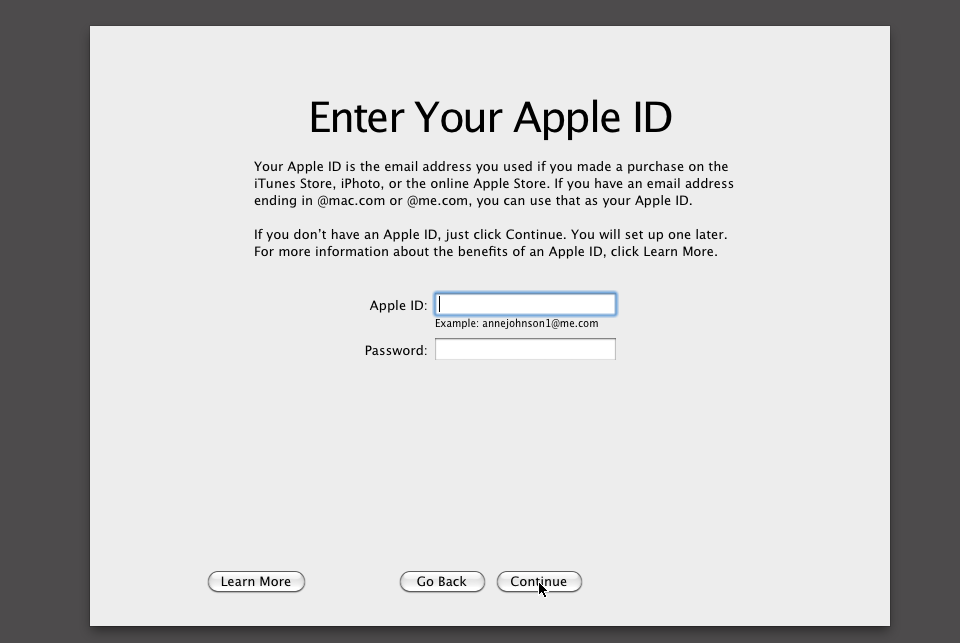Click the 'Enter Your Apple ID' heading

point(490,118)
